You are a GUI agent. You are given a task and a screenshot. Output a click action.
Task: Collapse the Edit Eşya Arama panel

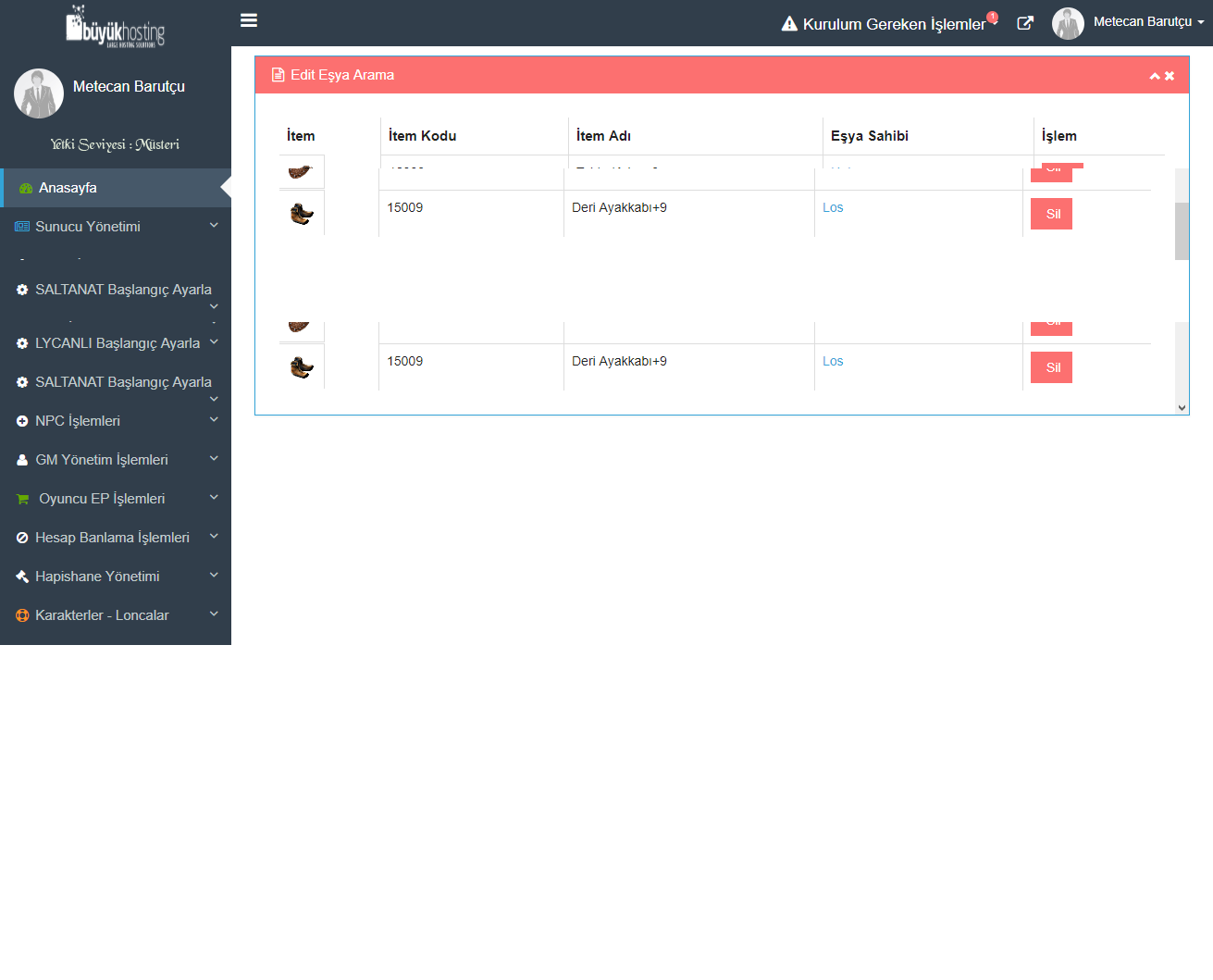pos(1155,76)
